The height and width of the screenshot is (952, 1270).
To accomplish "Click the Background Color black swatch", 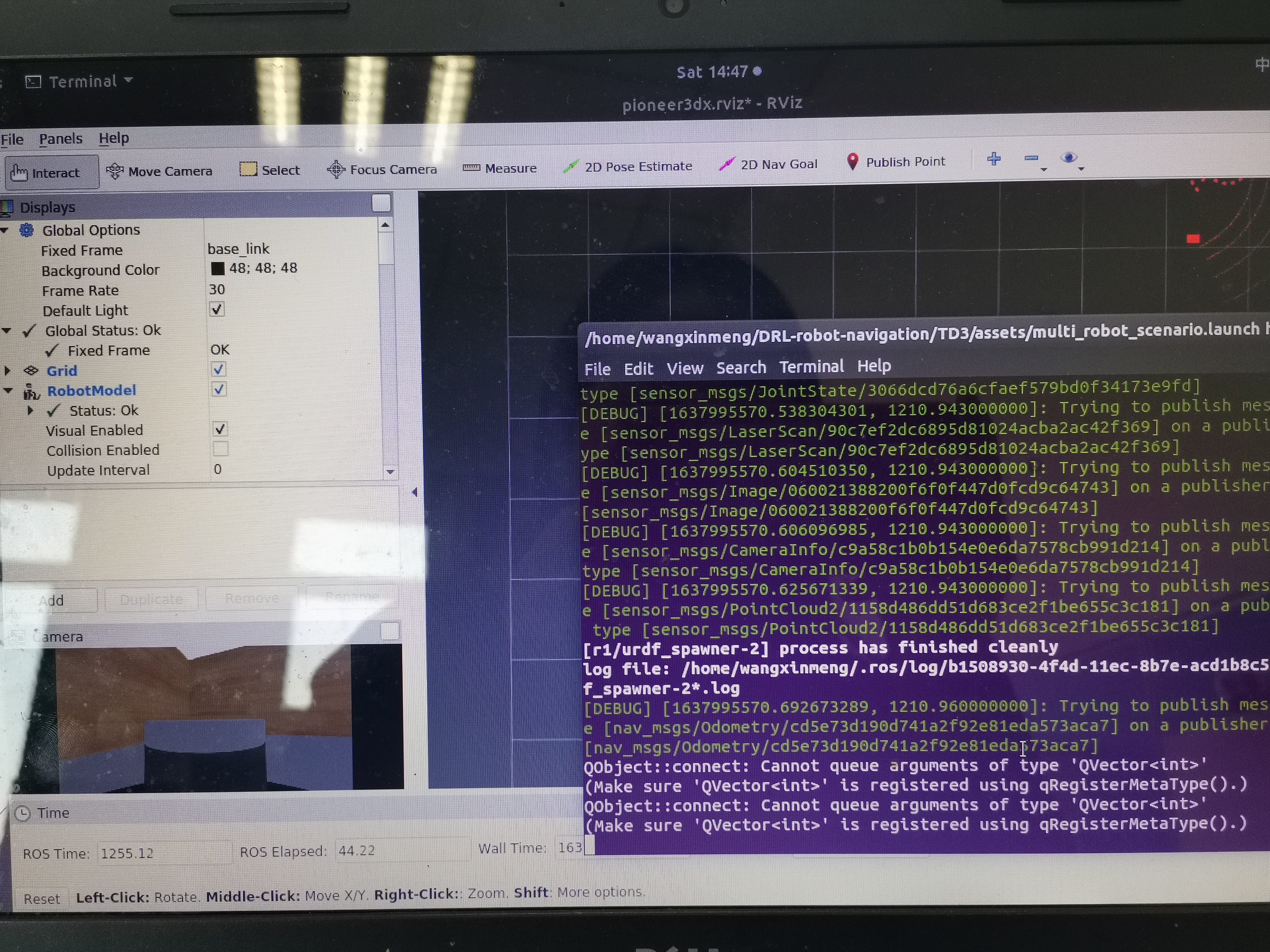I will (x=217, y=268).
